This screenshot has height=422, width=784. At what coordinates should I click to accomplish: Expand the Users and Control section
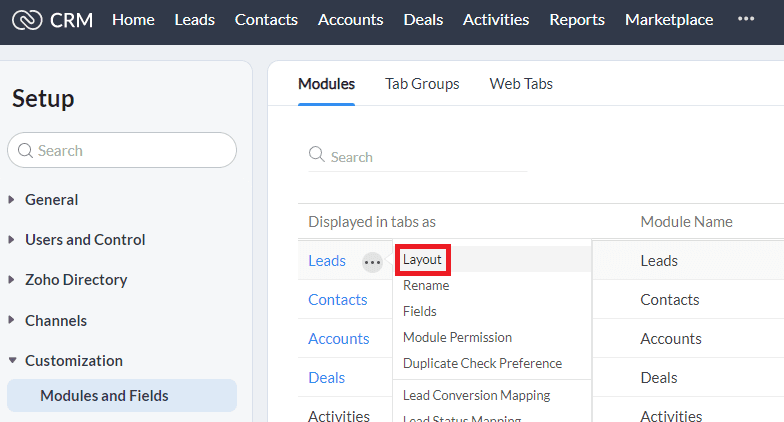tap(85, 240)
